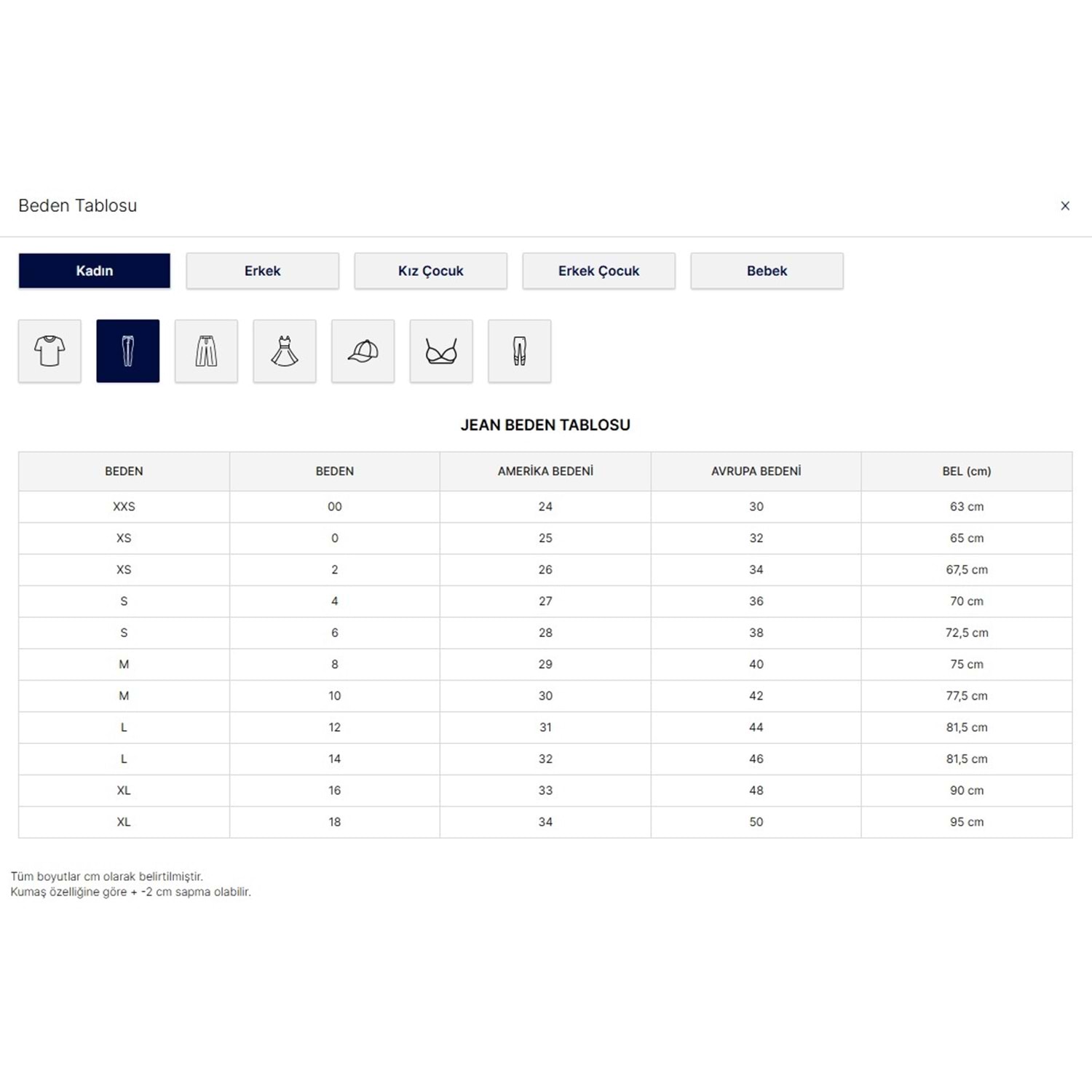
Task: Click the baseball cap icon
Action: click(x=363, y=351)
